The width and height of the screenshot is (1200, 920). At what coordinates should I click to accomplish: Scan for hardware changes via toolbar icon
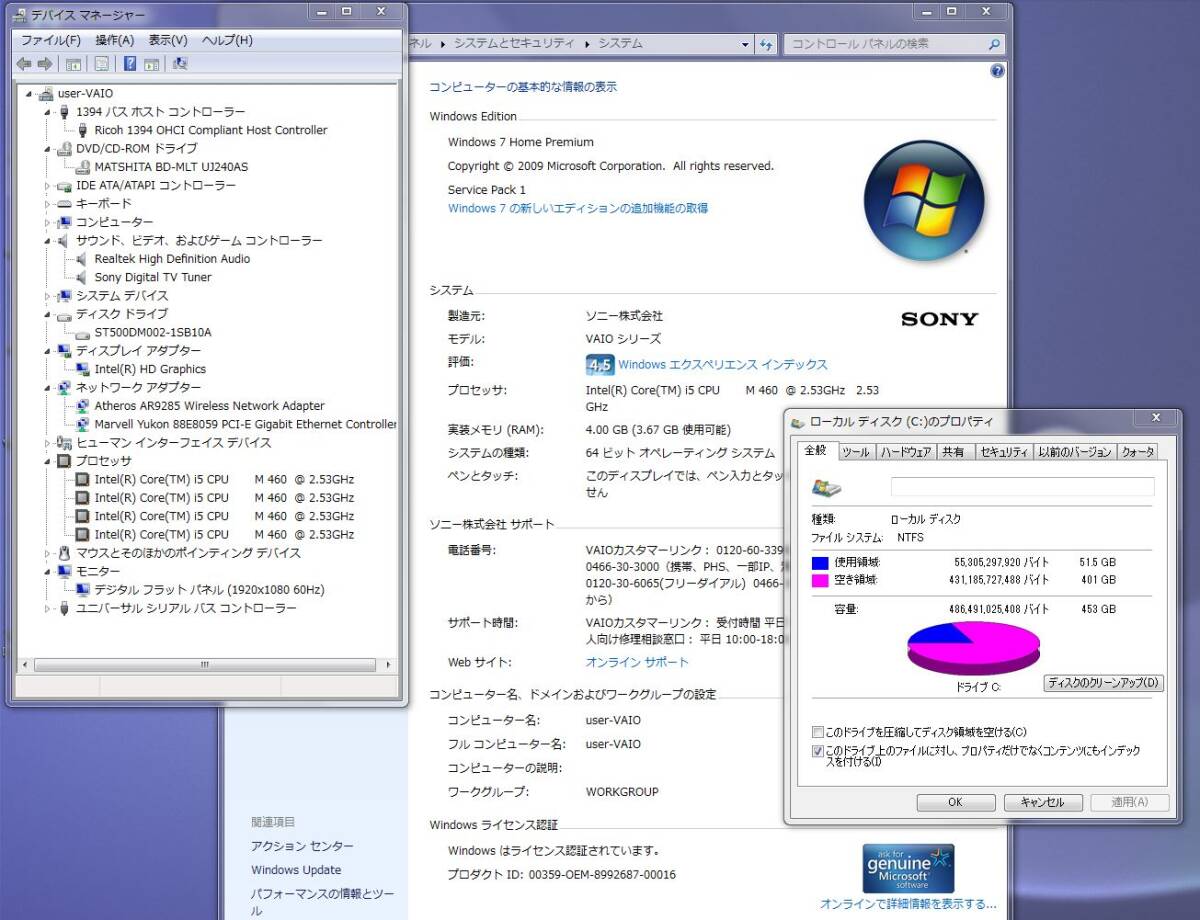(x=180, y=64)
